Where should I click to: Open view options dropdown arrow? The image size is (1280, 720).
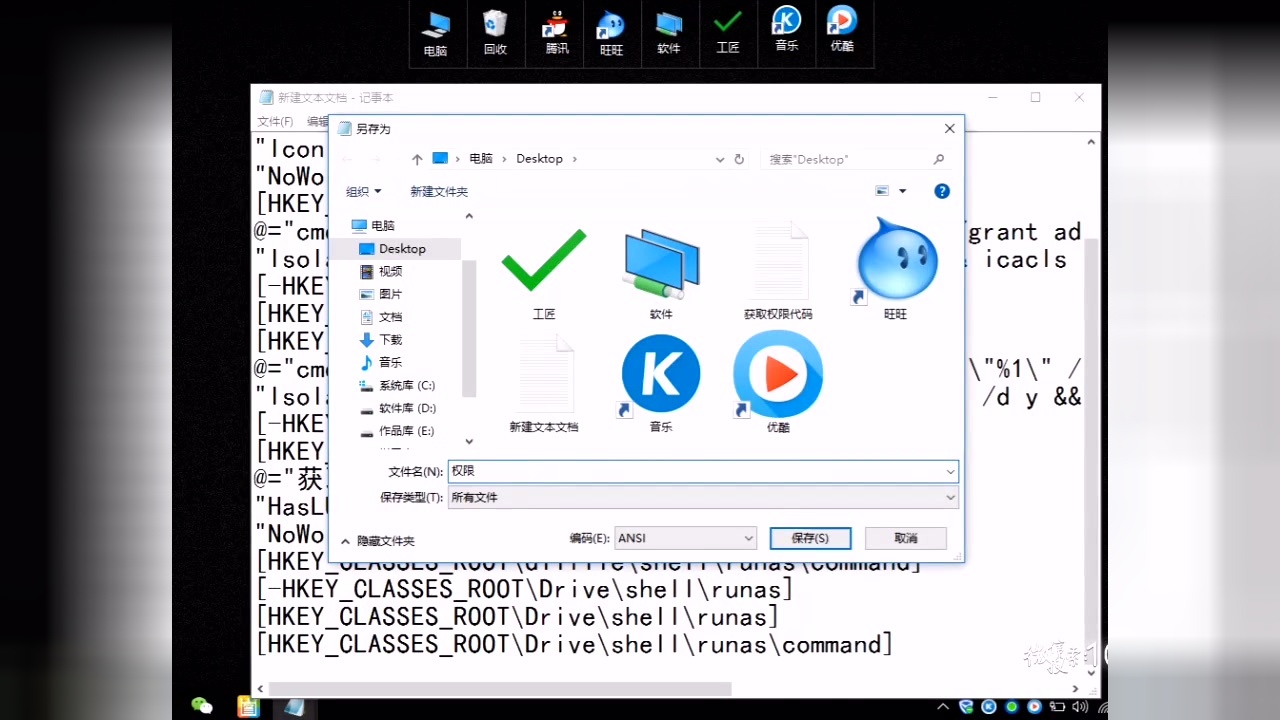pos(902,191)
